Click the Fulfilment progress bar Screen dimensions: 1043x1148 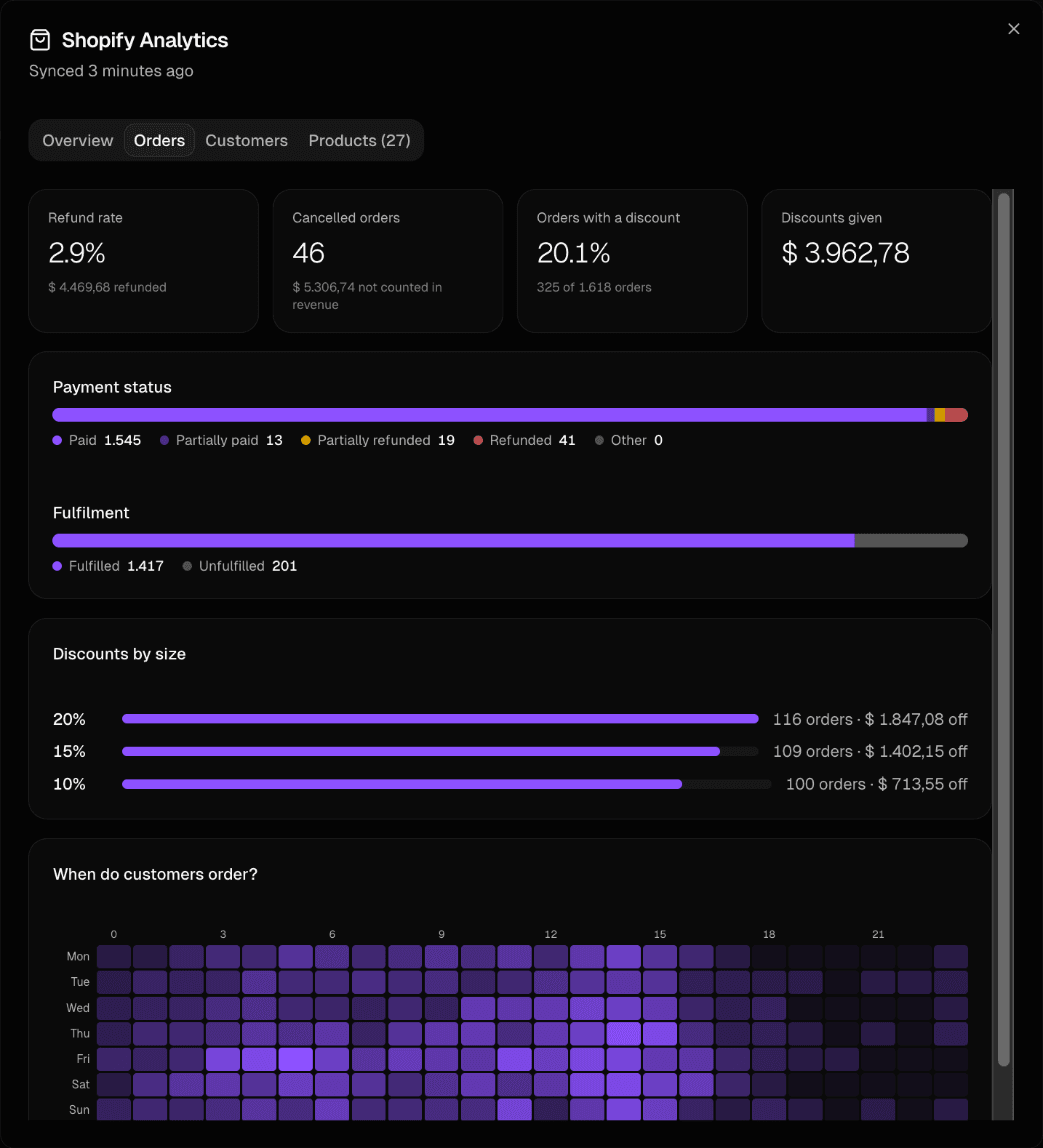point(510,541)
